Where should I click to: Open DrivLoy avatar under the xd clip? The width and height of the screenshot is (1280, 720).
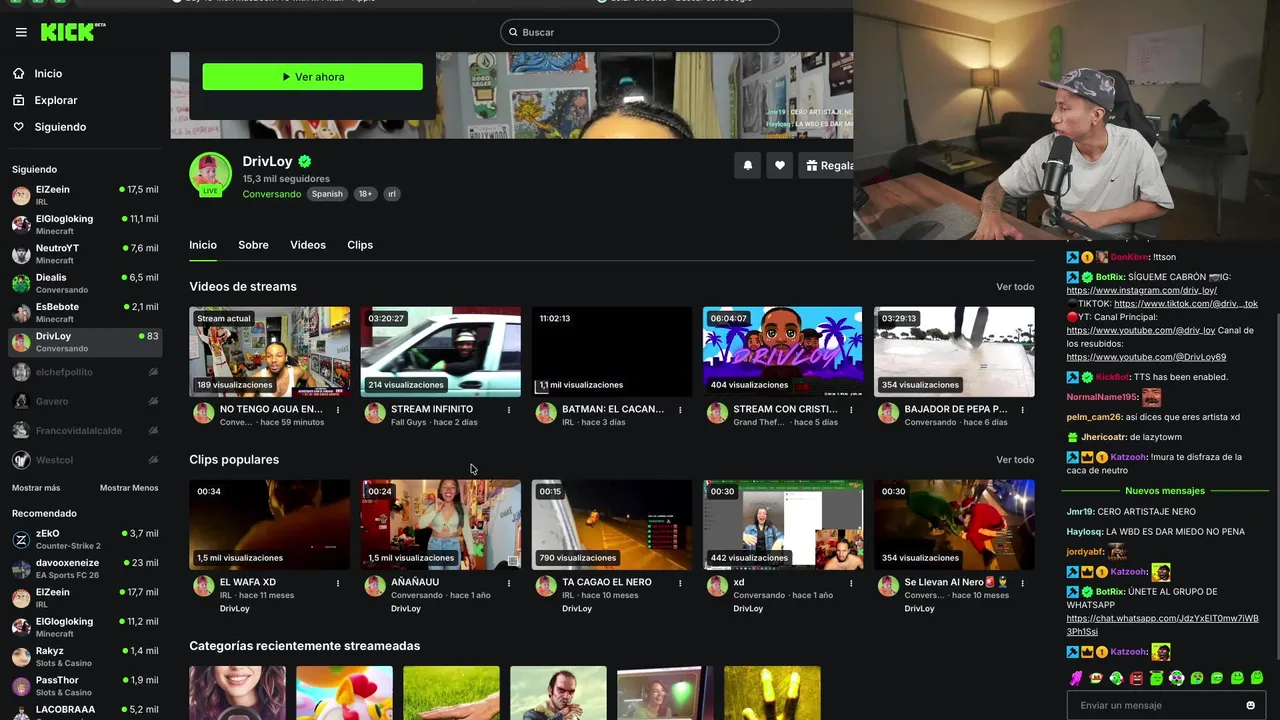pos(717,586)
